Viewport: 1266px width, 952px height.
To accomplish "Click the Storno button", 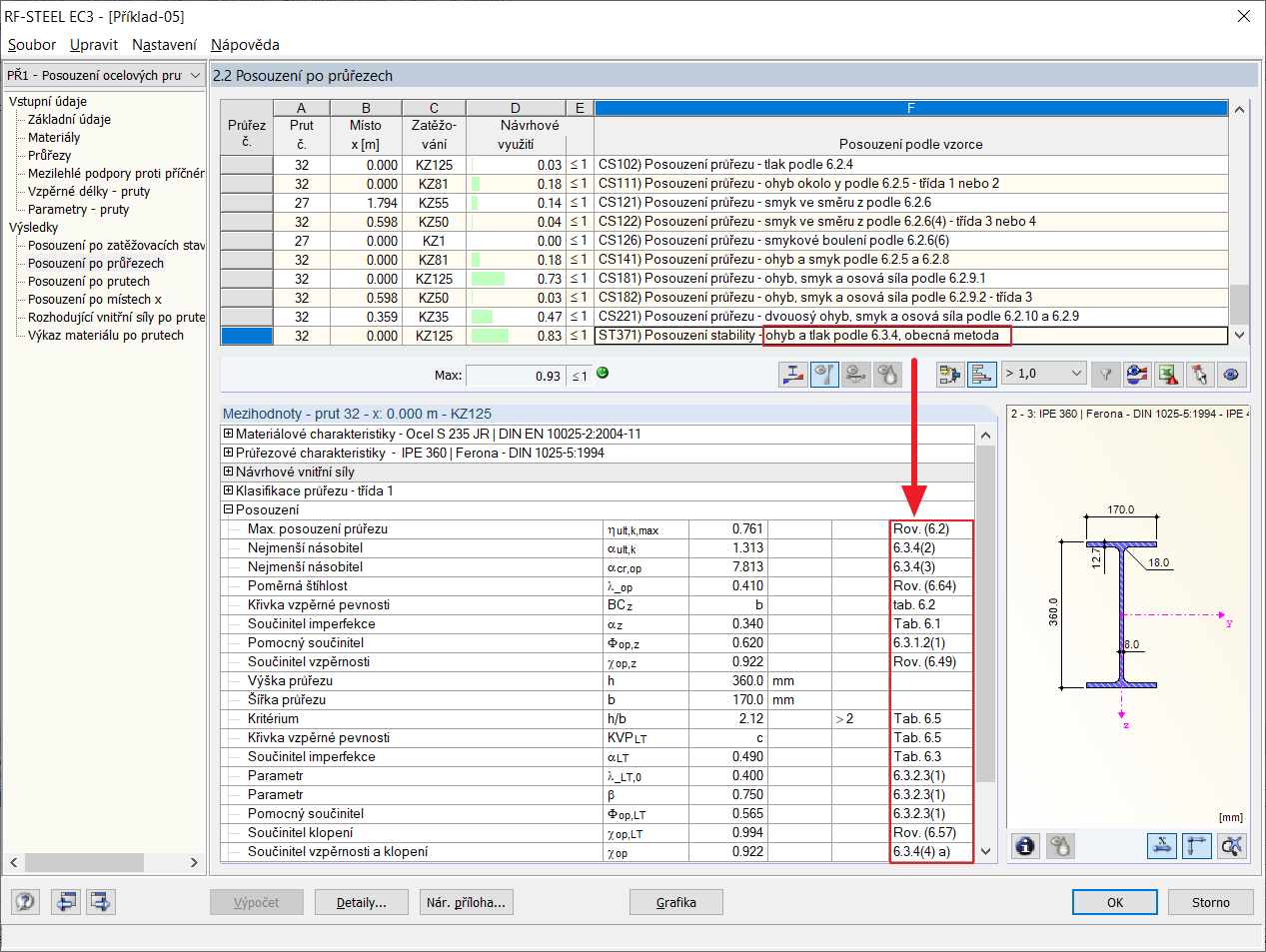I will 1211,902.
